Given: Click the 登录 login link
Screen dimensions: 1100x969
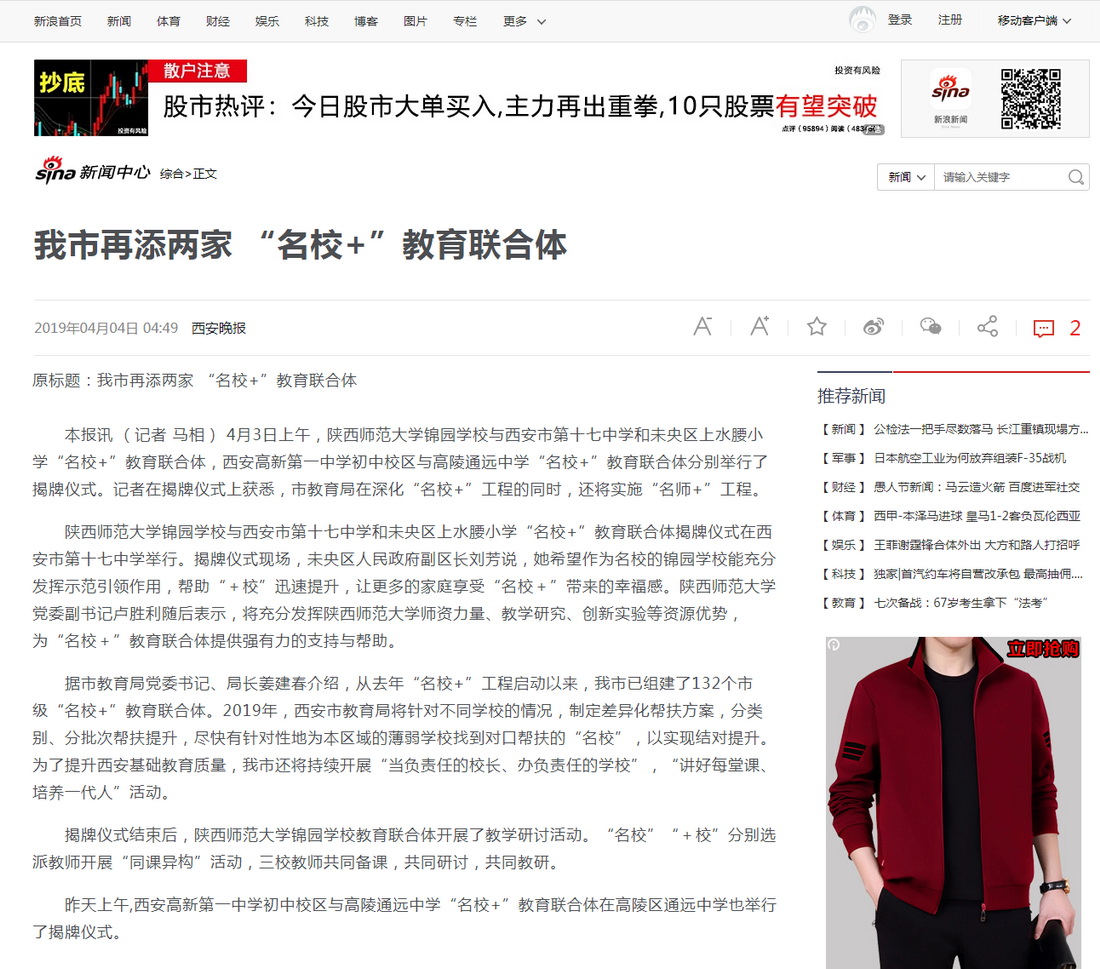Looking at the screenshot, I should tap(899, 20).
